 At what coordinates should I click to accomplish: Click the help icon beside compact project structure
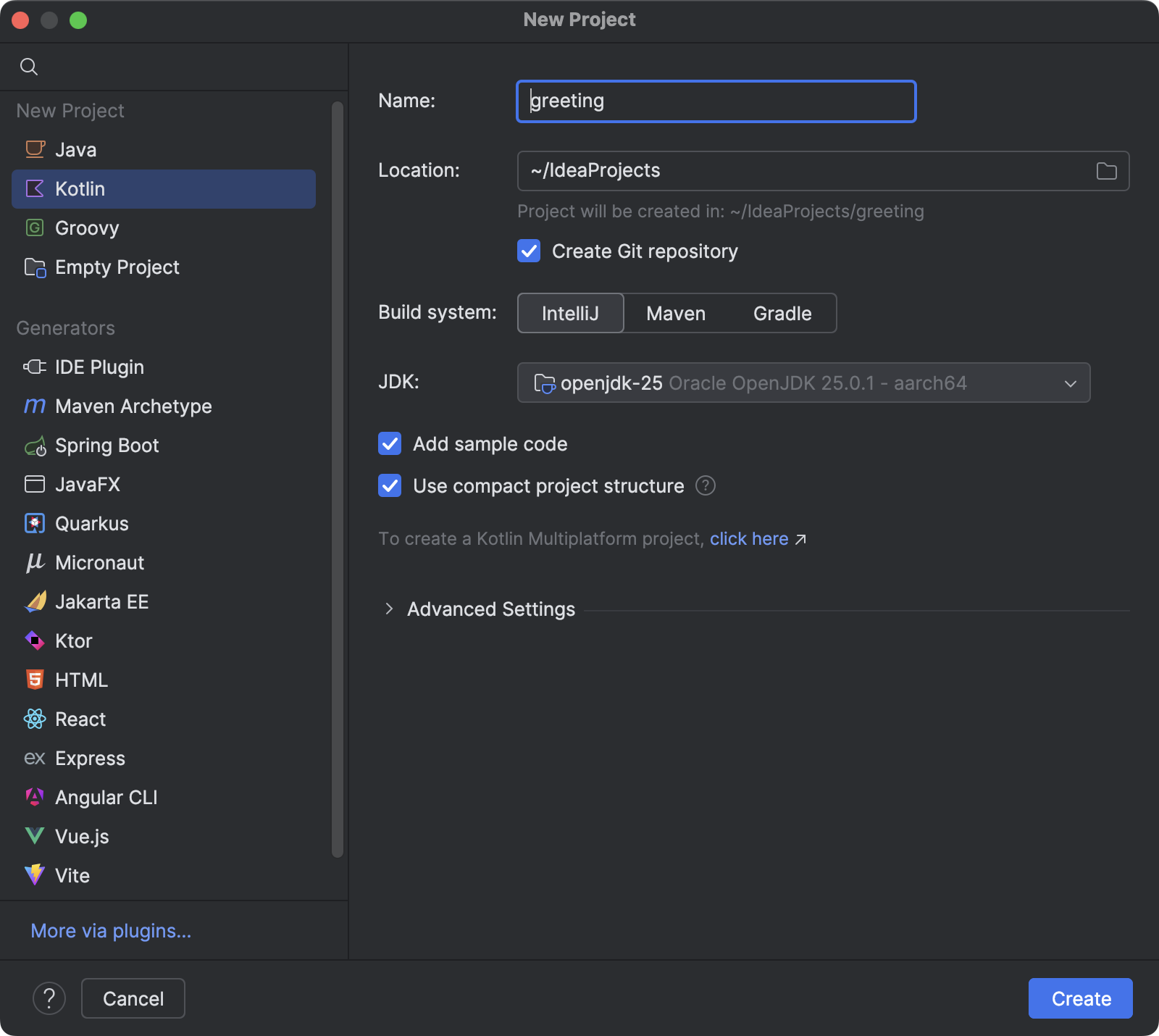tap(706, 485)
